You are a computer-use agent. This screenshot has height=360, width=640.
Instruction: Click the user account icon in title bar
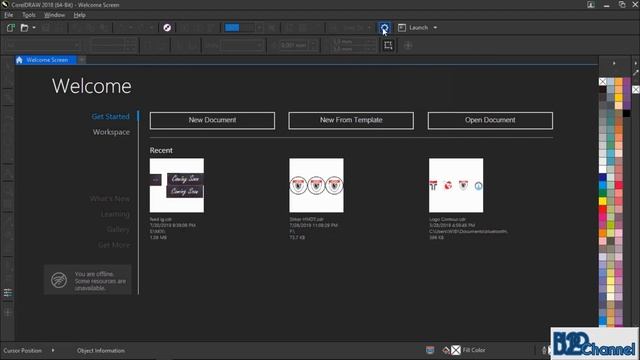591,5
